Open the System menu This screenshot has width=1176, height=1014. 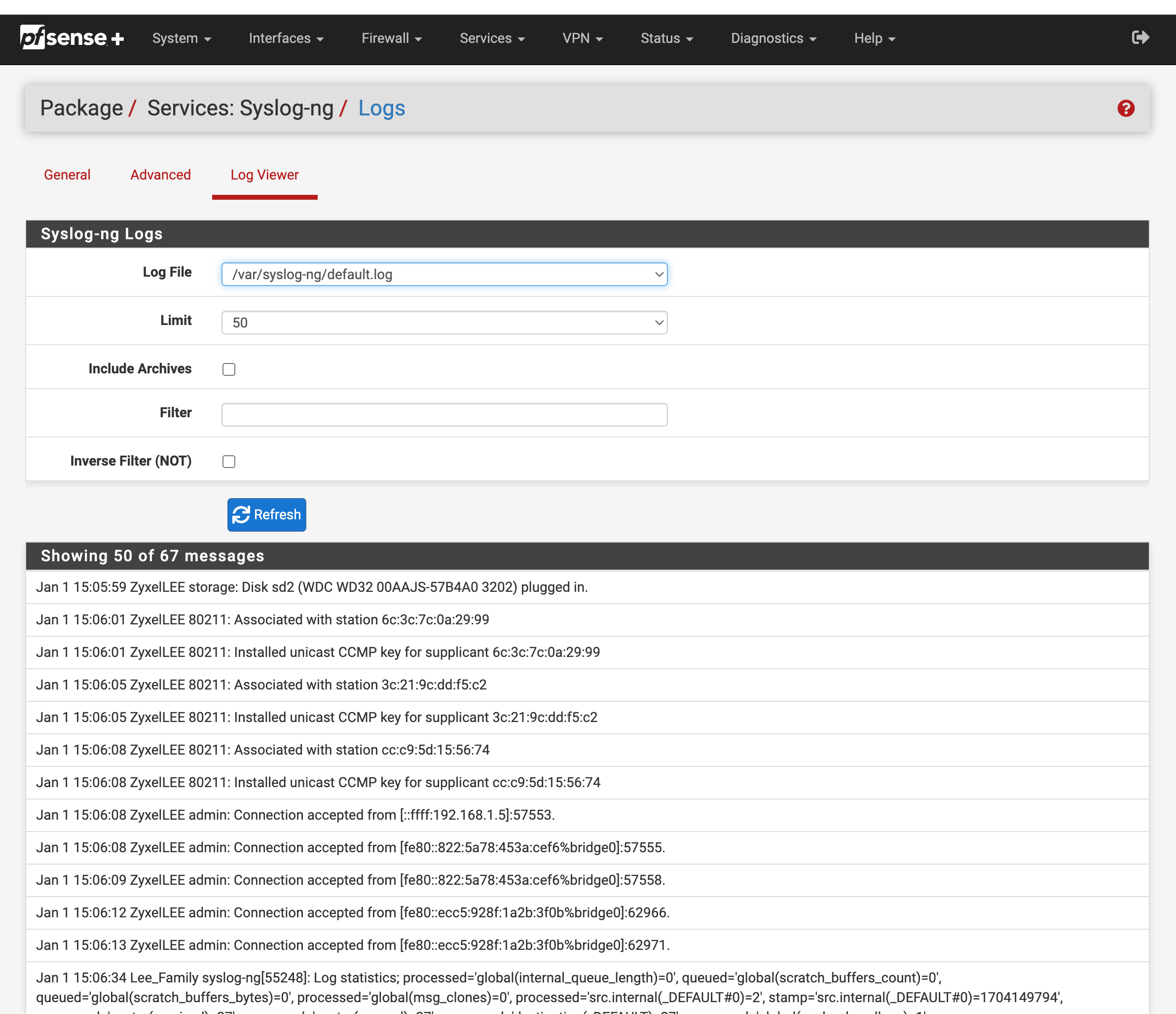tap(181, 38)
